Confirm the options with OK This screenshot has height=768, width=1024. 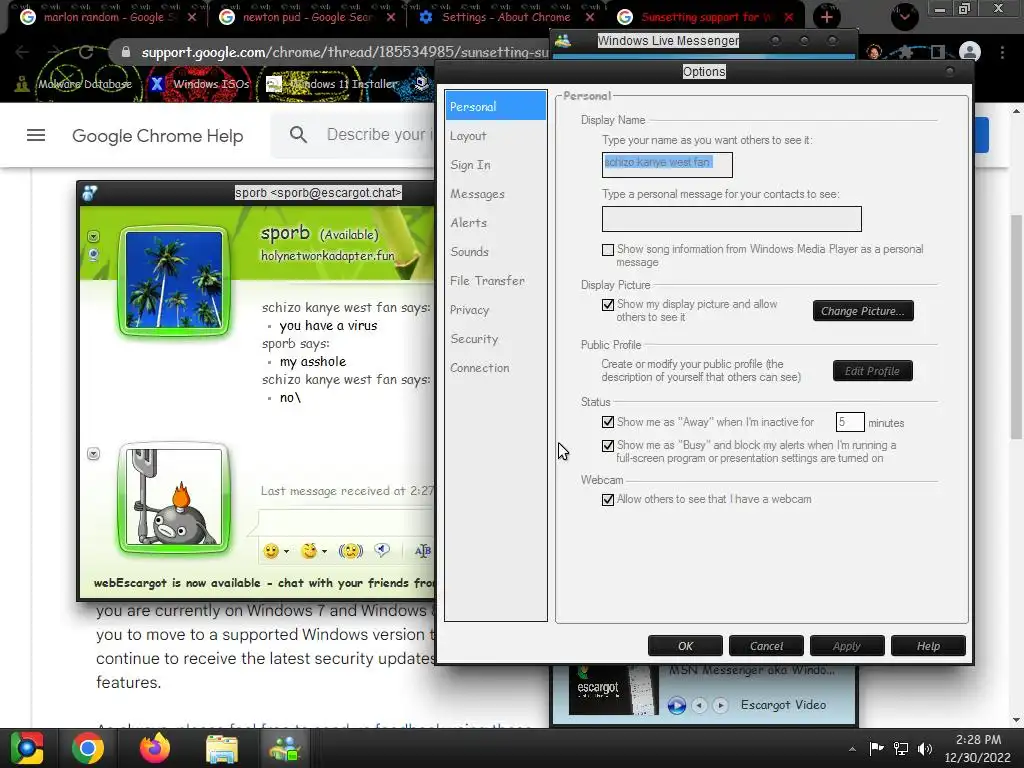[x=685, y=646]
